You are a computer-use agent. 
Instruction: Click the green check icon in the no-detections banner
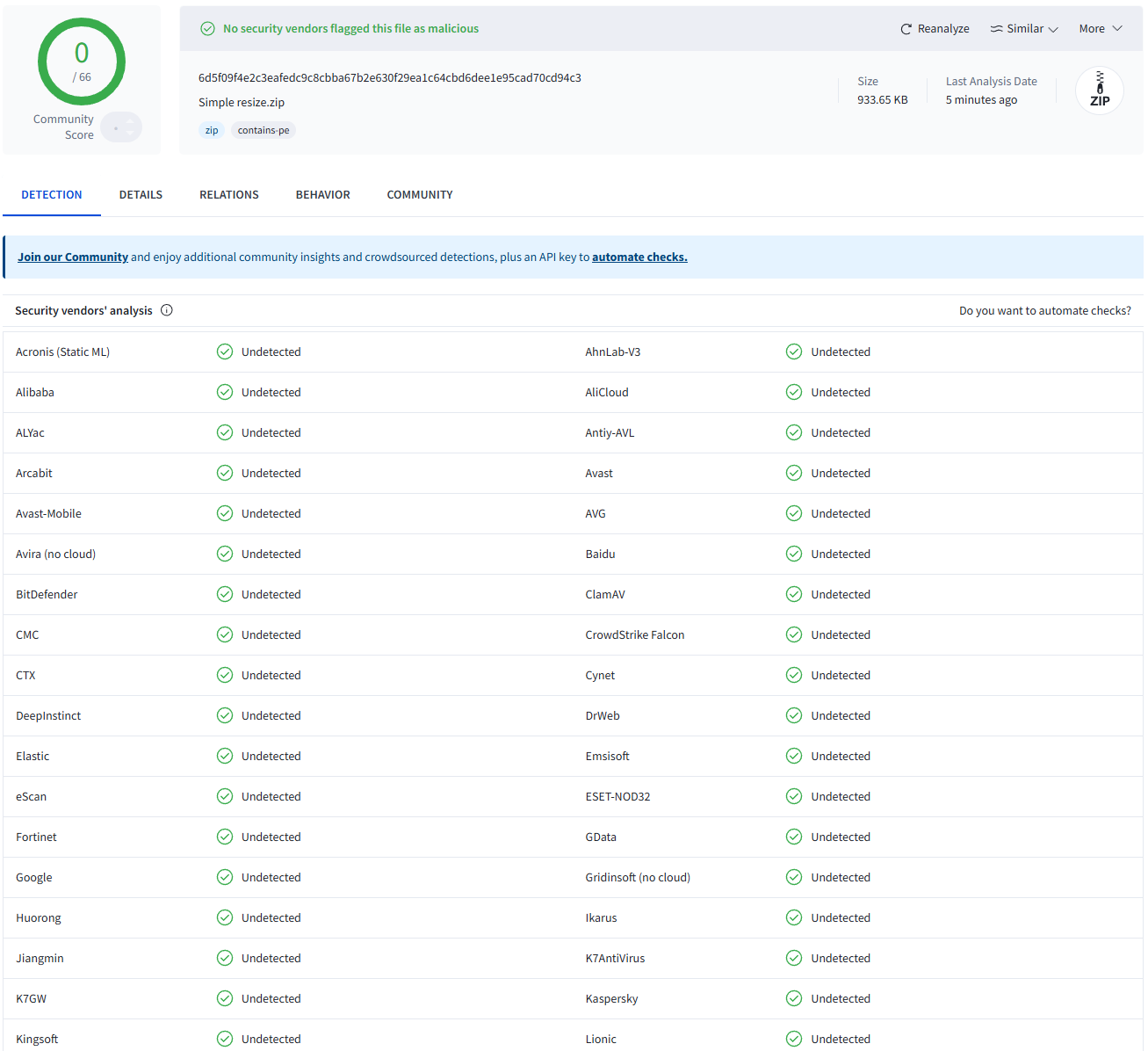[x=208, y=29]
